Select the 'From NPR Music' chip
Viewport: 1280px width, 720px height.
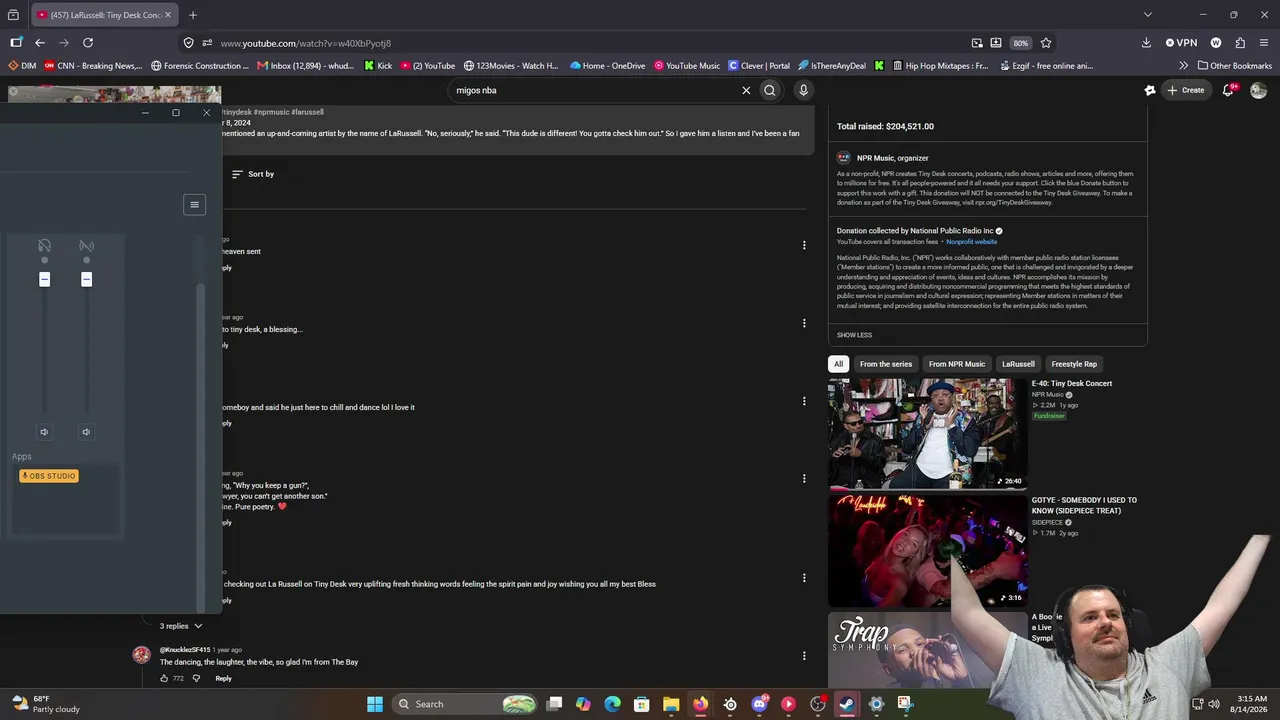point(957,364)
